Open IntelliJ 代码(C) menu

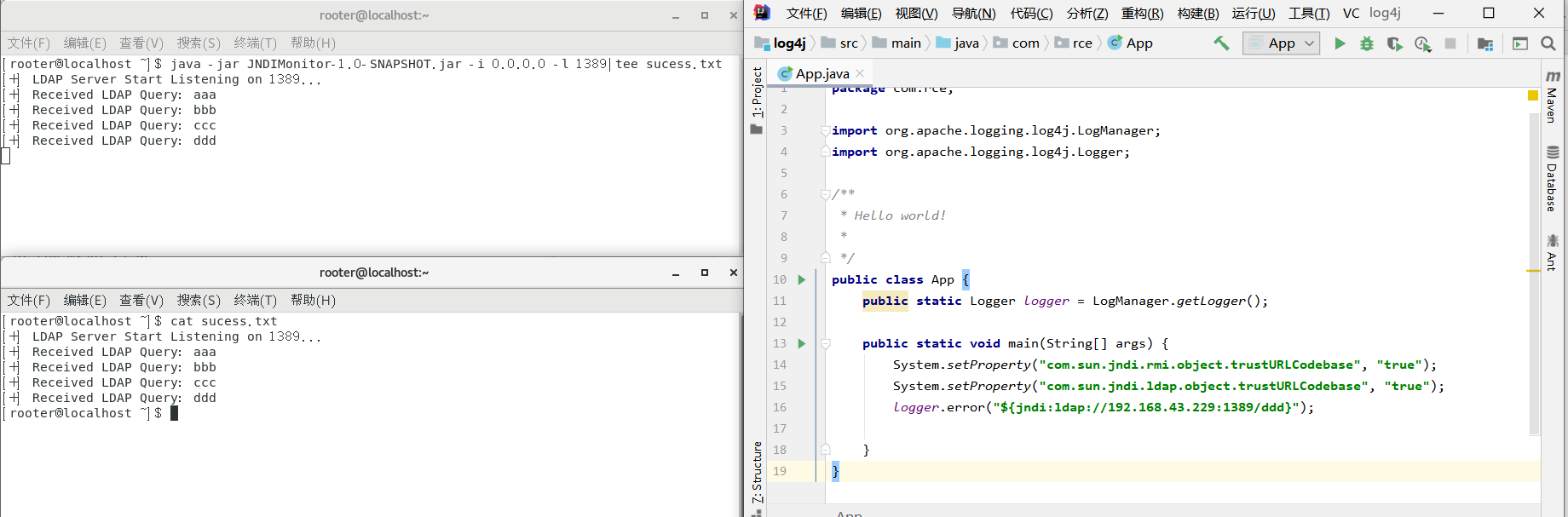pyautogui.click(x=1031, y=13)
